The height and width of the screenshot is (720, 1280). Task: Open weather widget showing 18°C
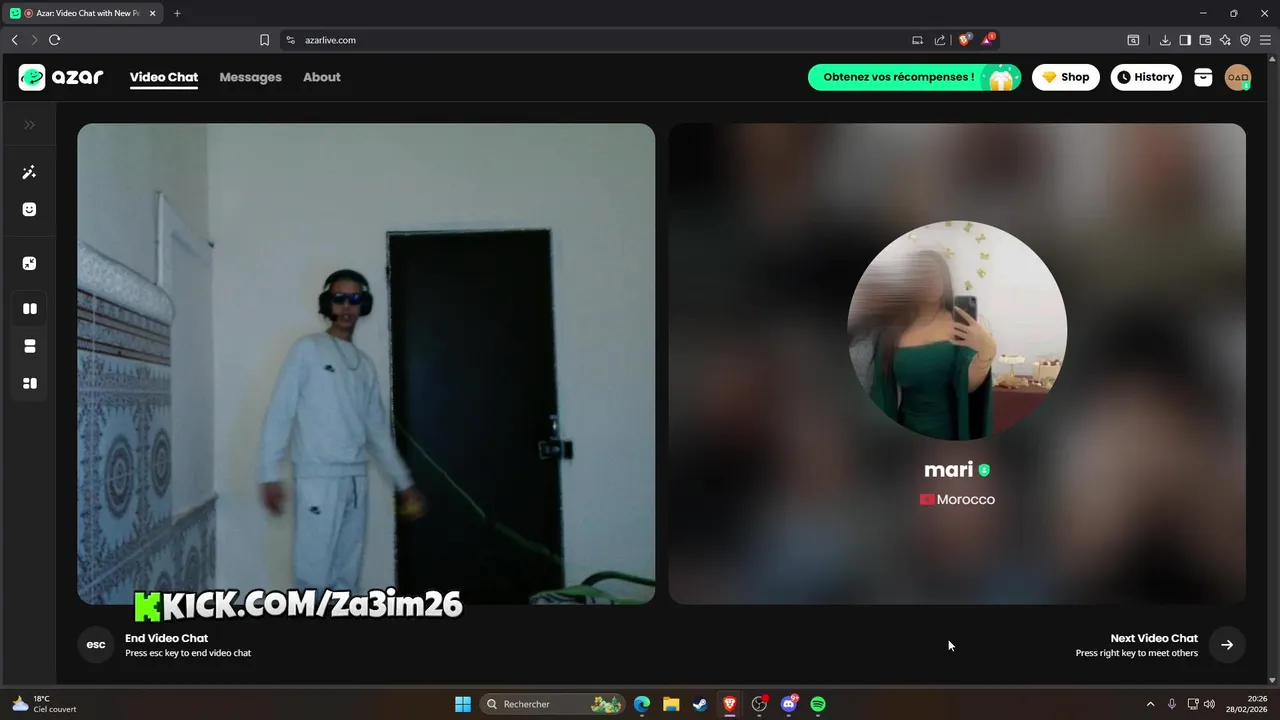44,704
